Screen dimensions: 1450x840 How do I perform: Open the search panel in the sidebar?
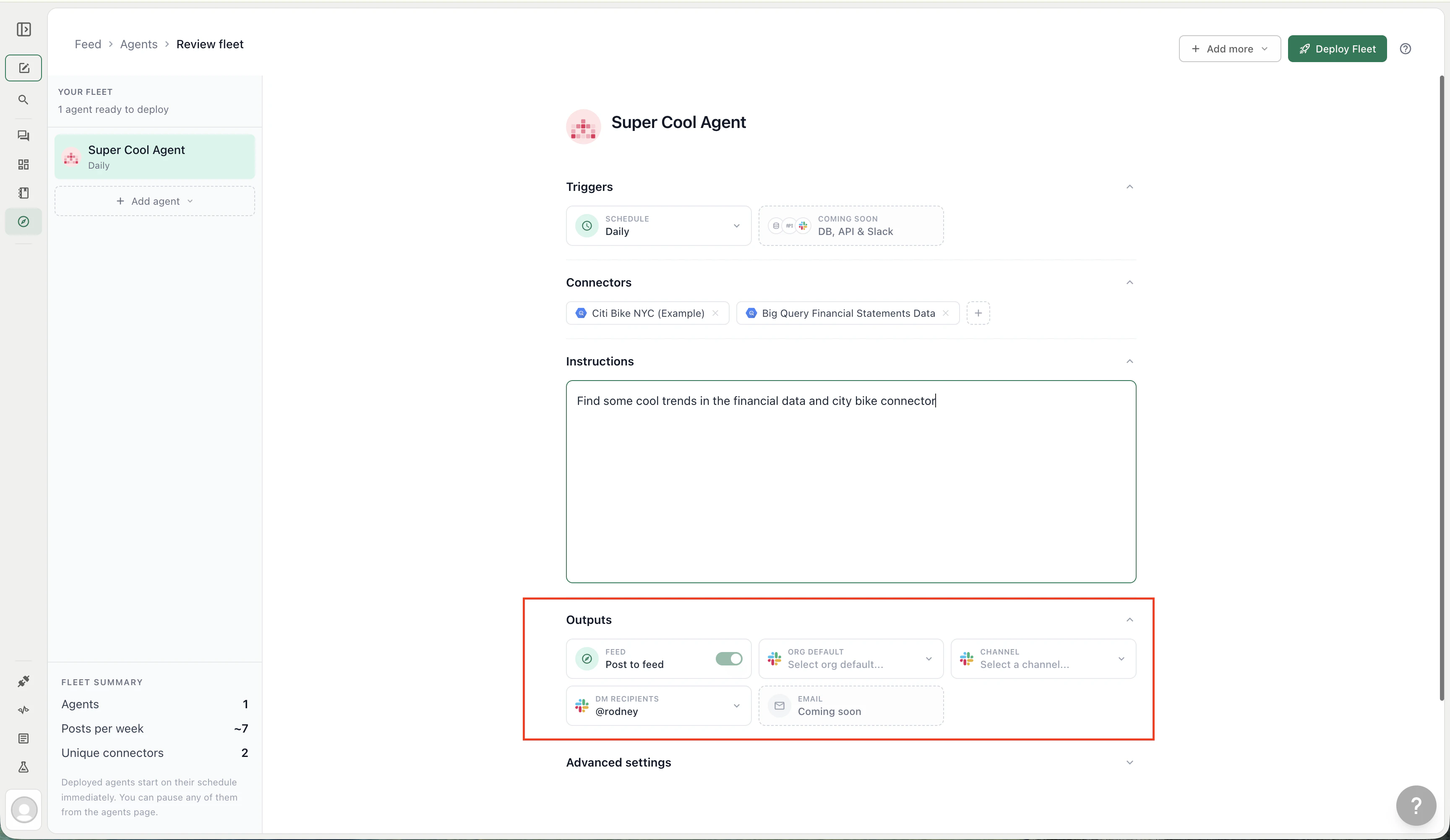tap(23, 99)
